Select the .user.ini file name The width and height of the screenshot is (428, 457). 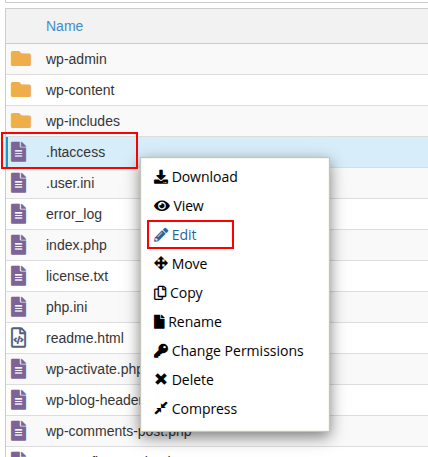[70, 183]
